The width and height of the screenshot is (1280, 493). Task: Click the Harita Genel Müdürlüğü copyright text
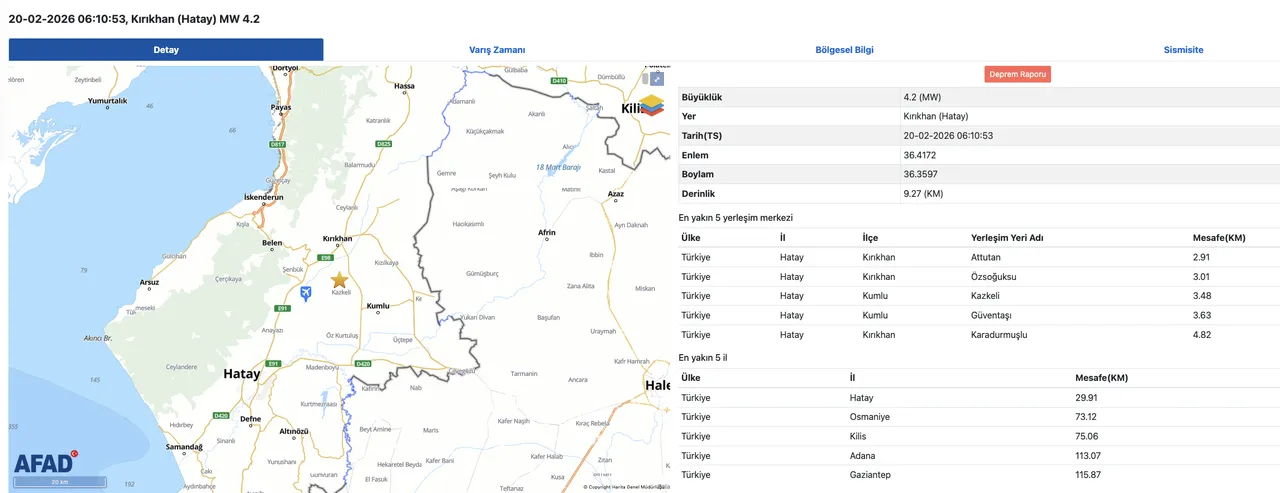tap(625, 487)
